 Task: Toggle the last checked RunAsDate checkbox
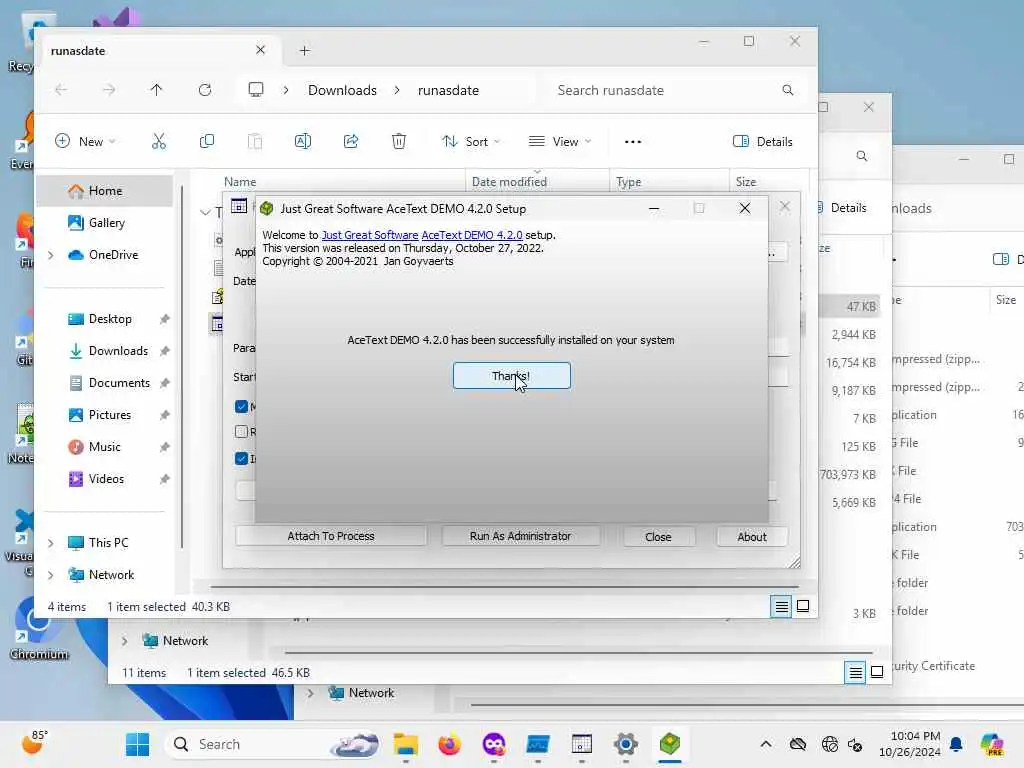click(x=241, y=458)
